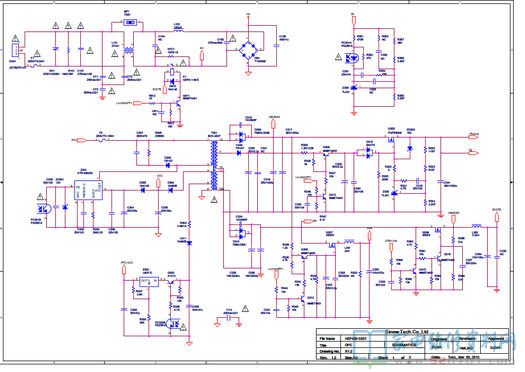Click the company name header in title block
This screenshot has width=525, height=372.
pos(406,331)
